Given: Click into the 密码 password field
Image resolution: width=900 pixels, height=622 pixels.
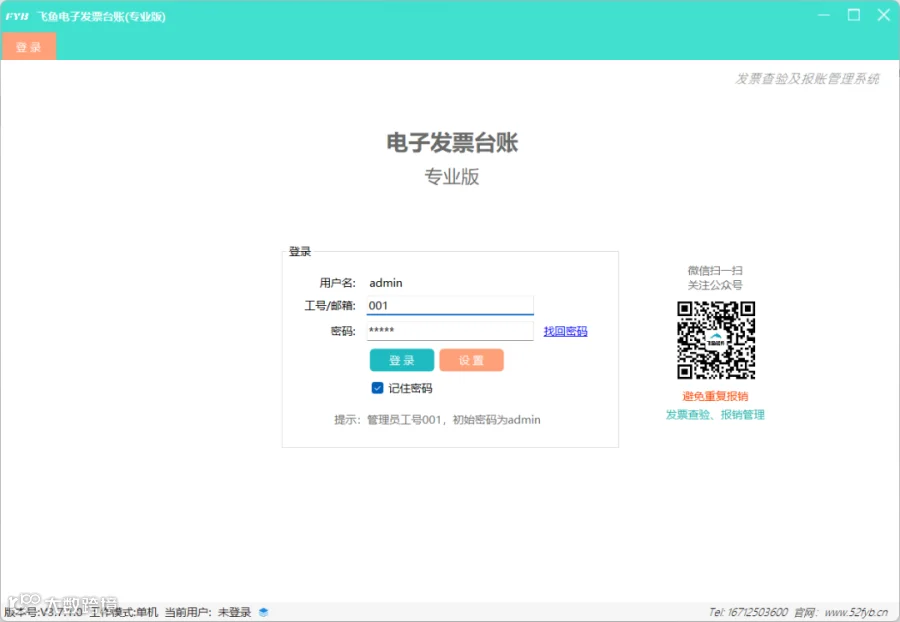Looking at the screenshot, I should coord(450,331).
